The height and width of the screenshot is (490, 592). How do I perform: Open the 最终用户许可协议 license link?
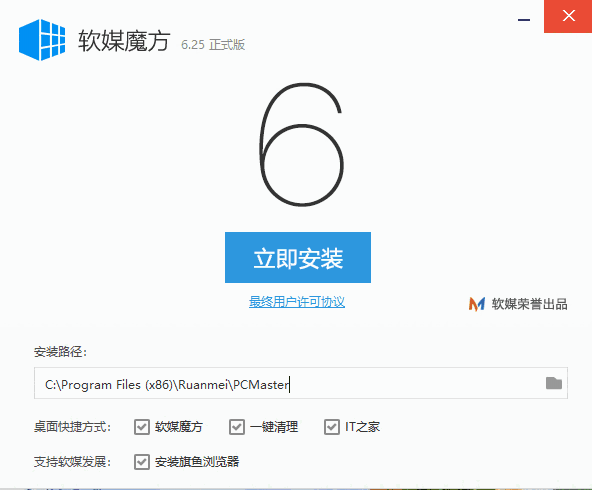tap(297, 302)
